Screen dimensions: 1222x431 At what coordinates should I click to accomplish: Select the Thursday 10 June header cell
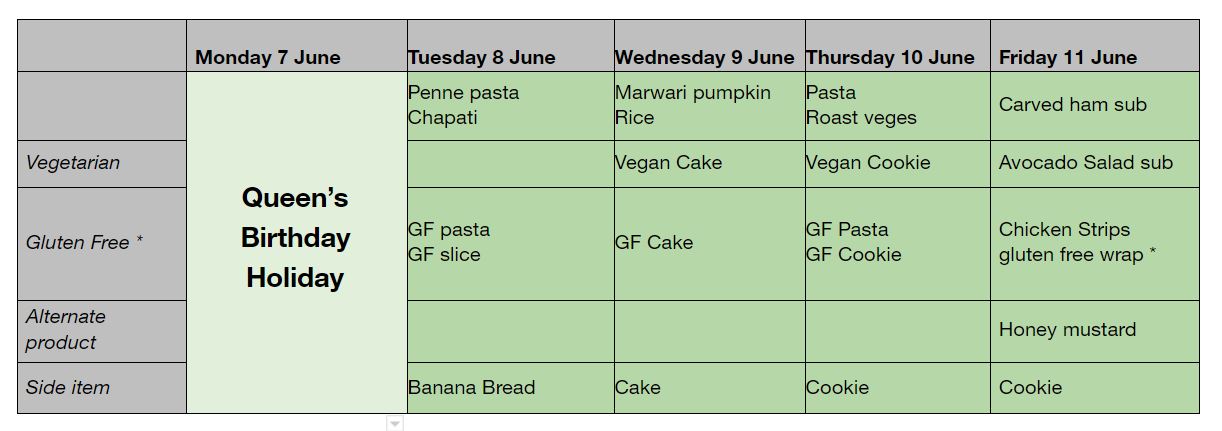click(x=898, y=46)
